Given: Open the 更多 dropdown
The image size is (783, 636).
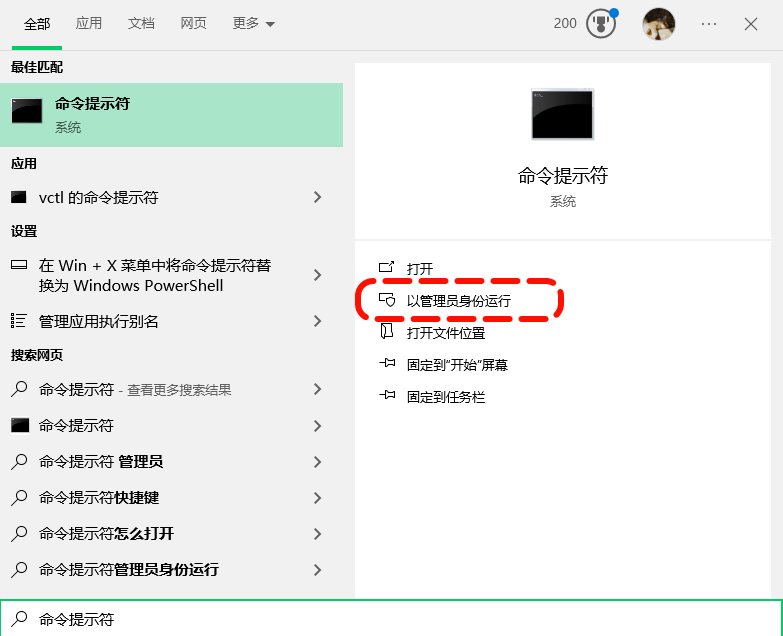Looking at the screenshot, I should (x=254, y=23).
